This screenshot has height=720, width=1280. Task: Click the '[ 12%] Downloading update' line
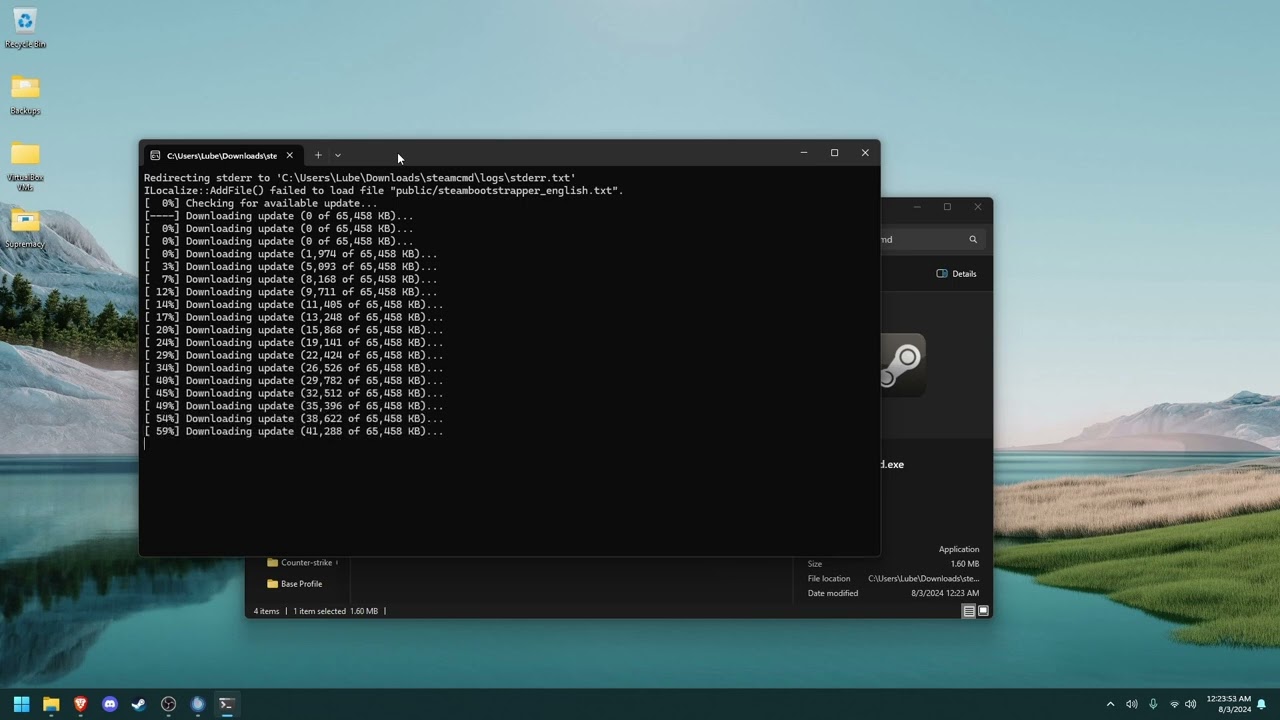tap(291, 292)
